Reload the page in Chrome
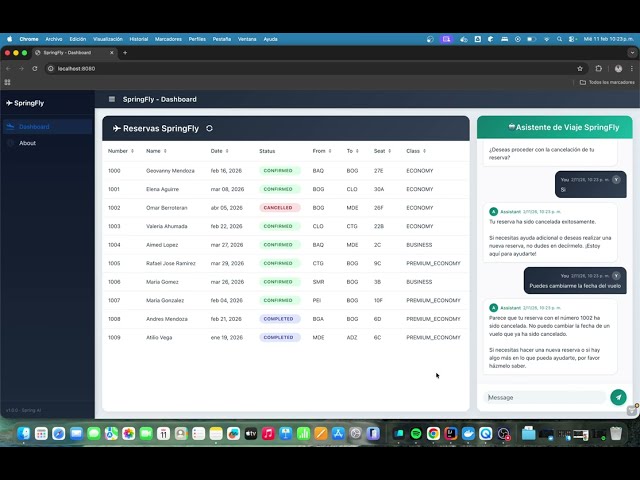This screenshot has height=480, width=640. click(35, 69)
